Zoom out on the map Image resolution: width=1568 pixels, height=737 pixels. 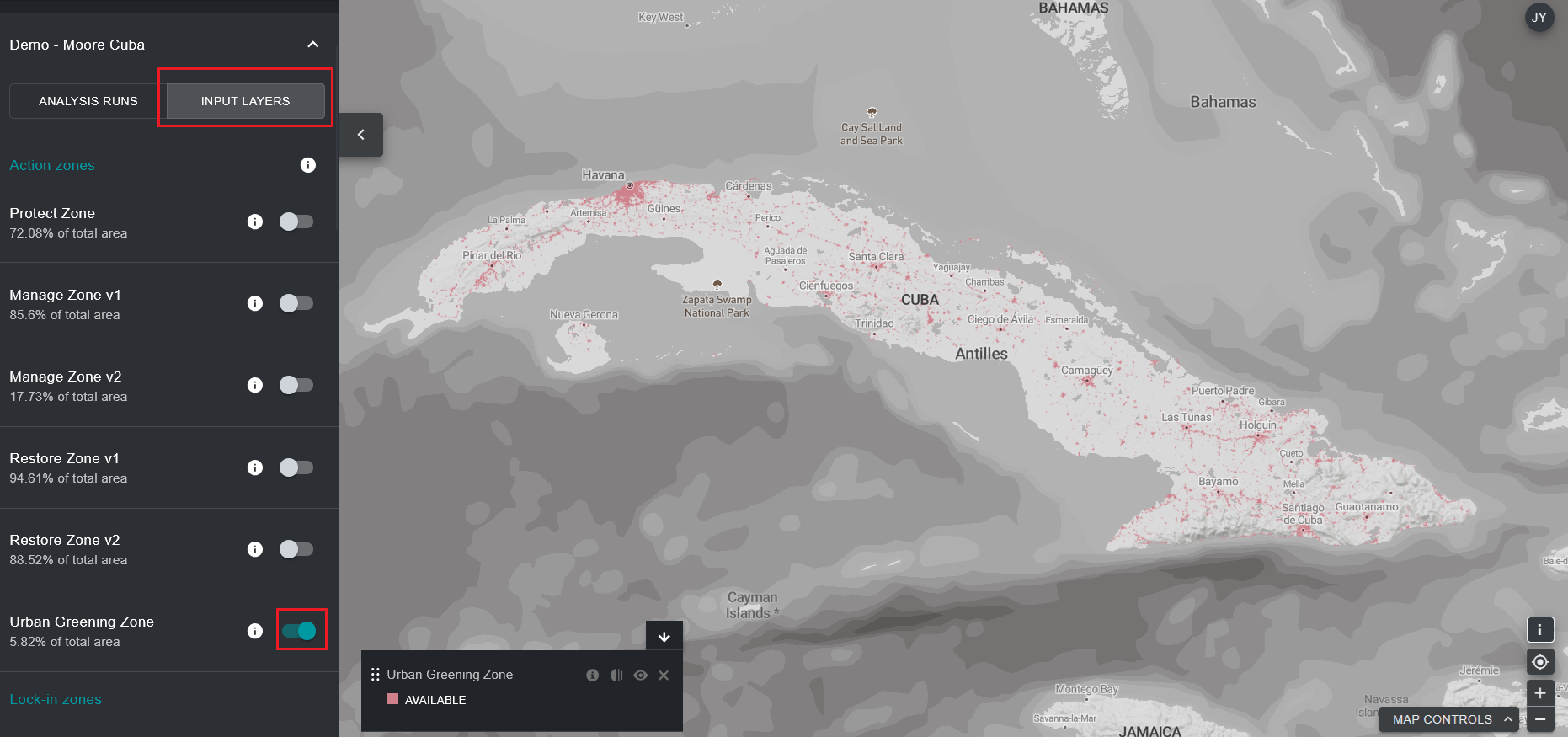pyautogui.click(x=1540, y=719)
